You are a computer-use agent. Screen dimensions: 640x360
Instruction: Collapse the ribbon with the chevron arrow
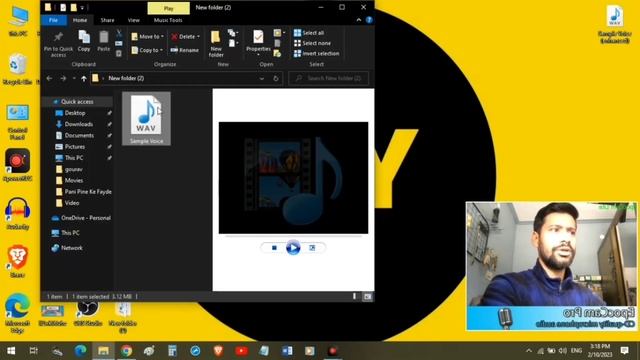[359, 20]
